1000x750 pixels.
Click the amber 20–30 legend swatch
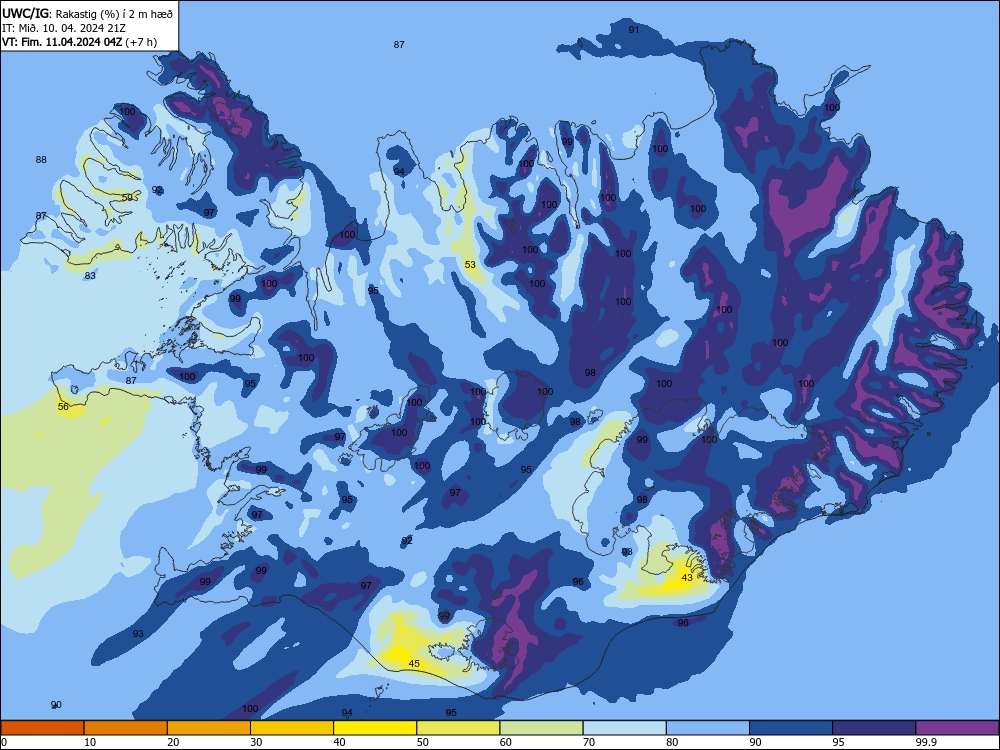pyautogui.click(x=209, y=728)
